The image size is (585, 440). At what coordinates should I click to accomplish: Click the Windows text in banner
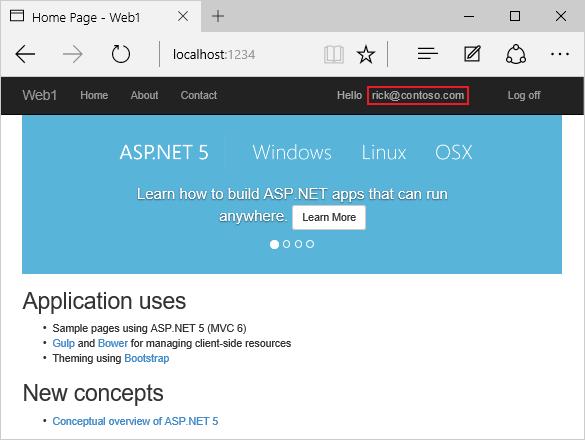[292, 152]
